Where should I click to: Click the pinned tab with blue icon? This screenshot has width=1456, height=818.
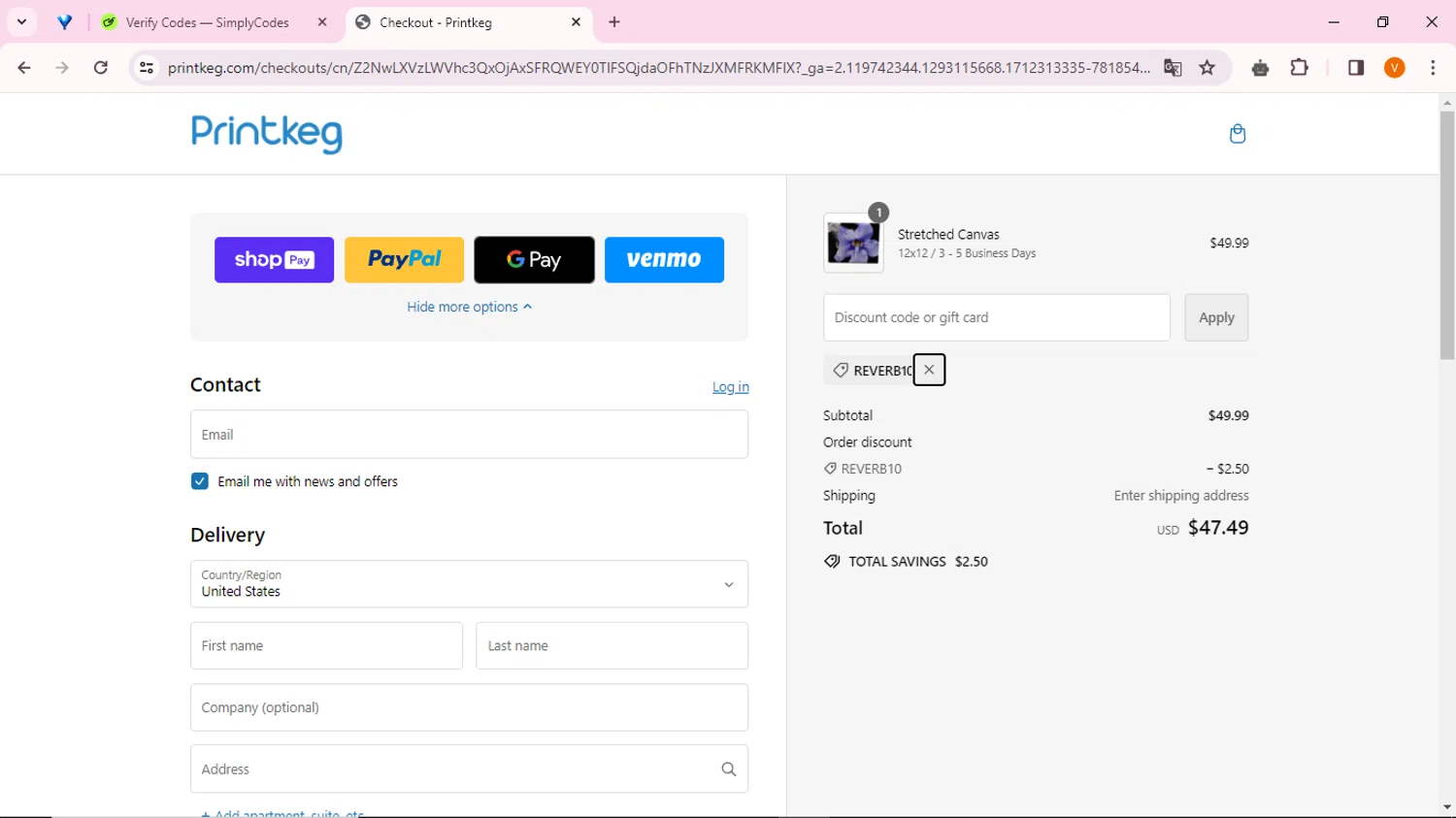point(65,21)
